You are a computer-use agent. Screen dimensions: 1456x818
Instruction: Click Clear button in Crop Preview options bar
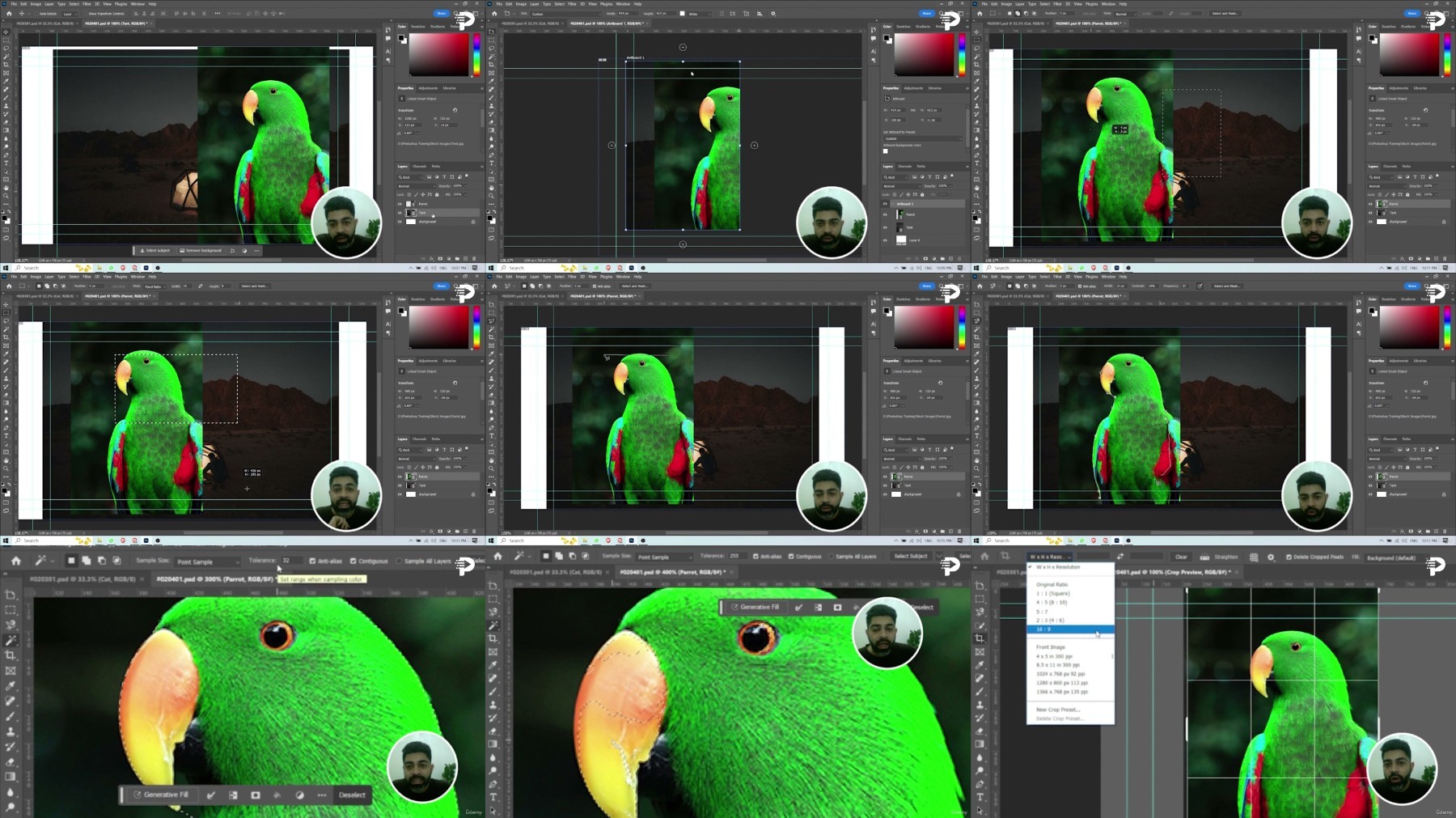(1181, 557)
